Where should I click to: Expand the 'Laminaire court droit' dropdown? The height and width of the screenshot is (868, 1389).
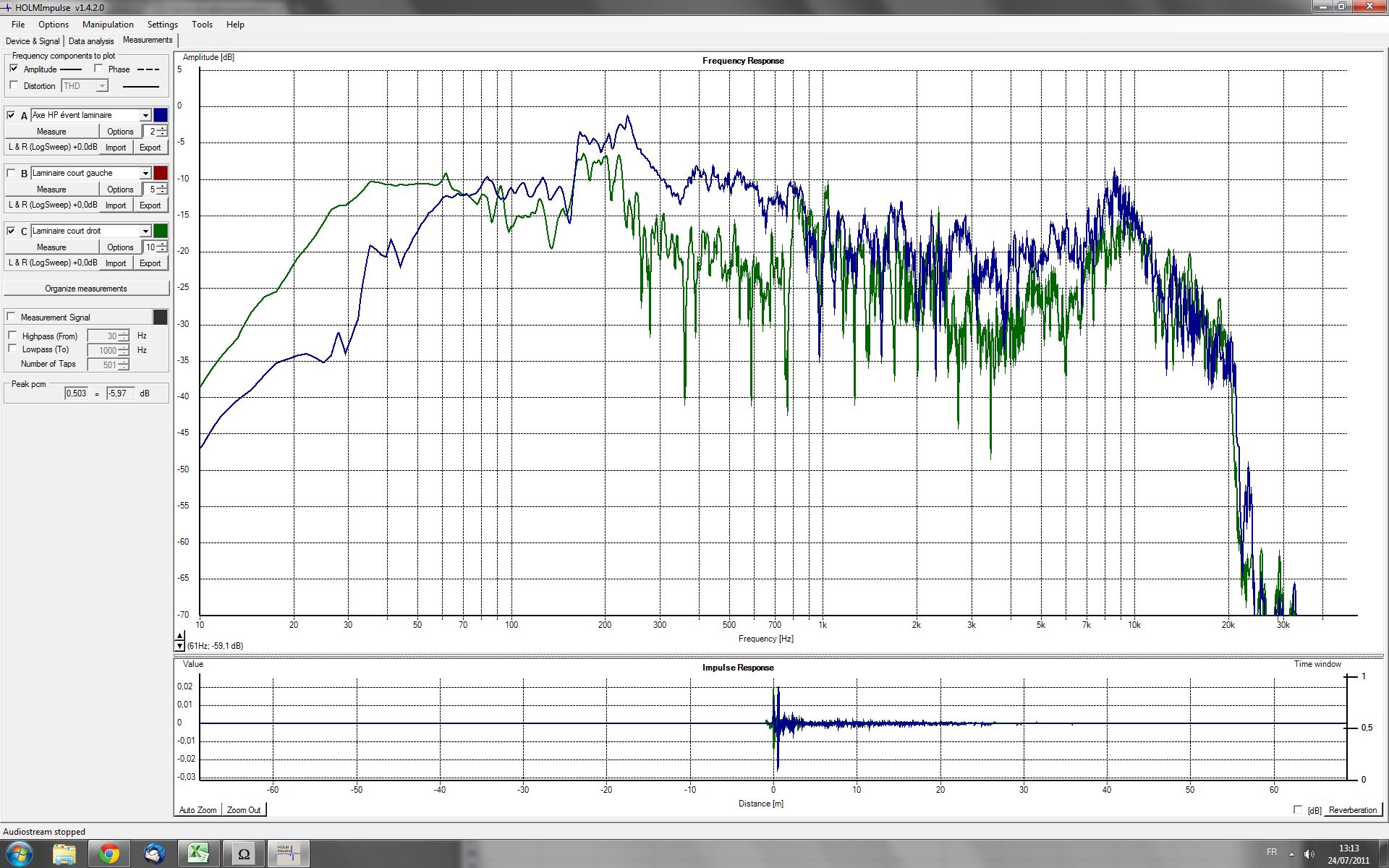point(145,231)
